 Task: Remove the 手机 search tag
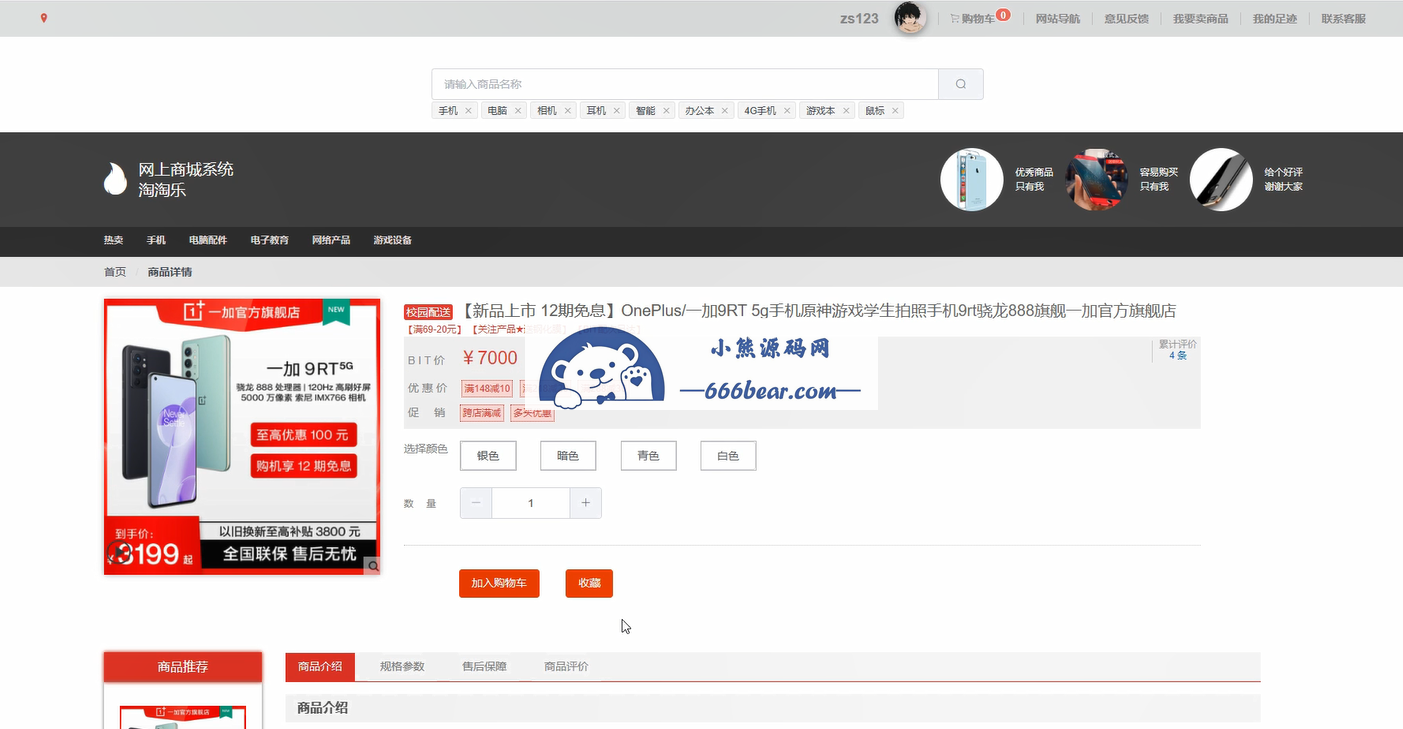(x=468, y=111)
